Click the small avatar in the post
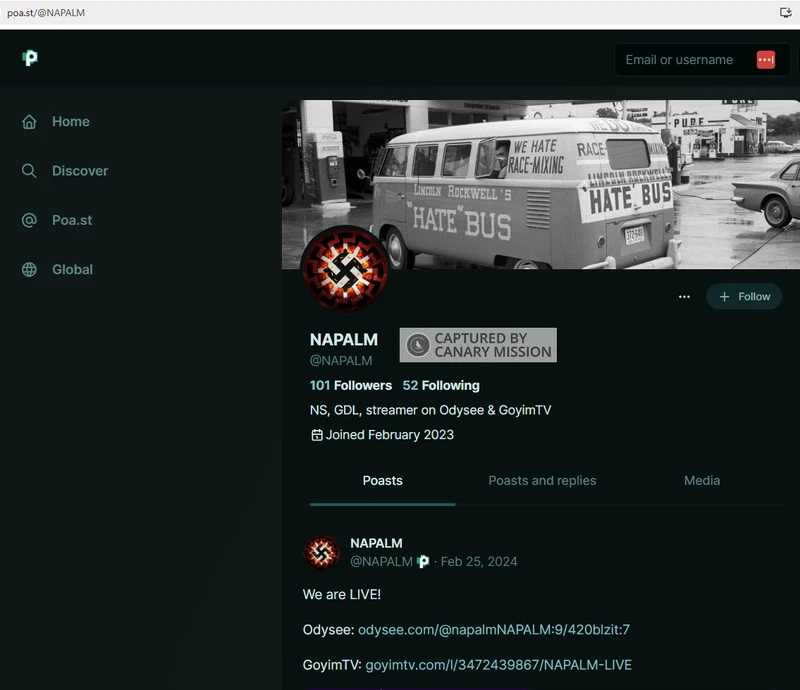Screen dimensions: 800x690 (321, 553)
